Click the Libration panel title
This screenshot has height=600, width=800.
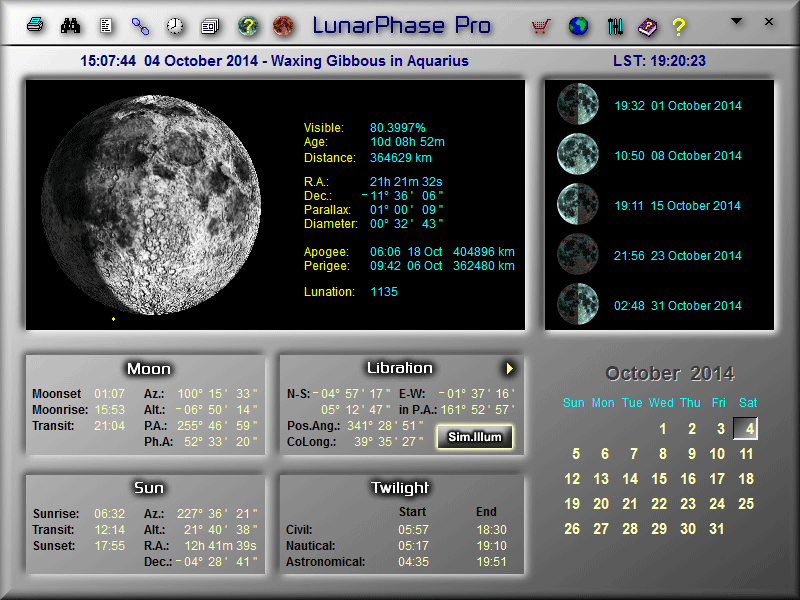pos(399,368)
